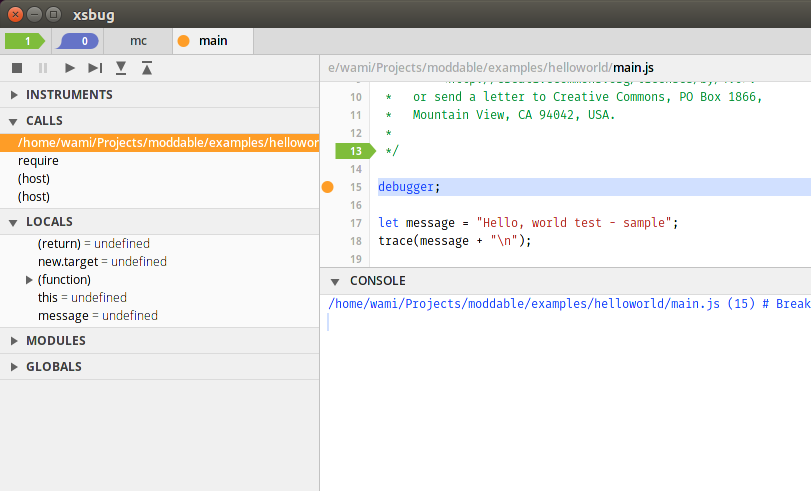Maximize the xsbug window

pos(53,14)
